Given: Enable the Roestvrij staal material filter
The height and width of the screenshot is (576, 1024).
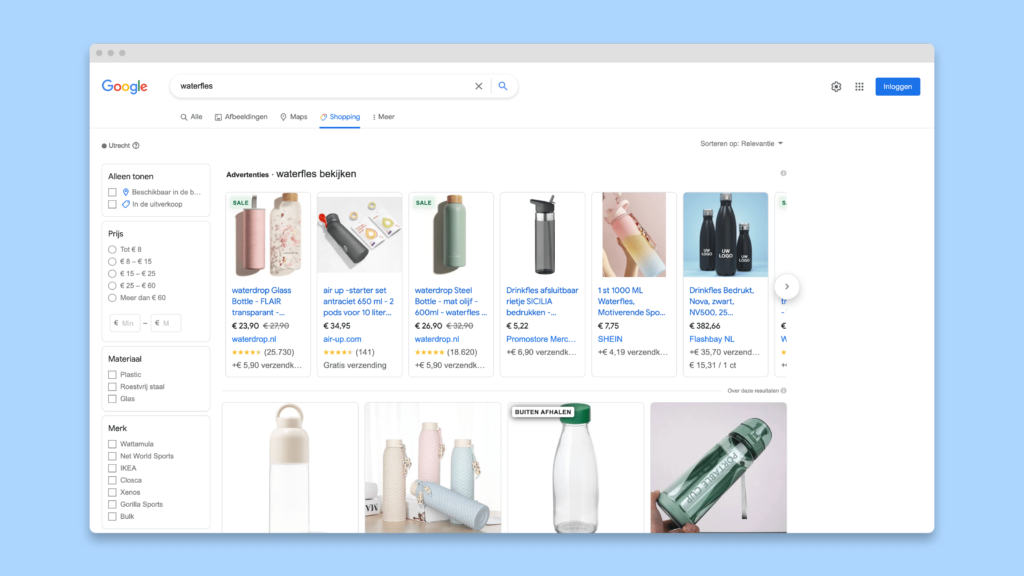Looking at the screenshot, I should [112, 387].
